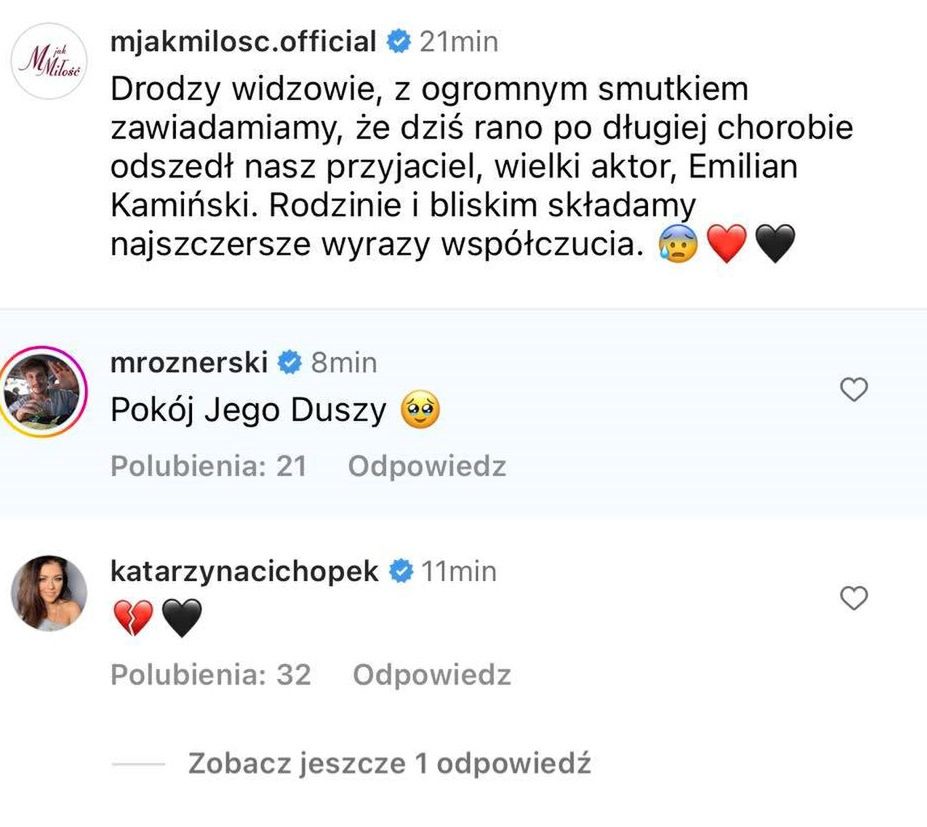View the likes list "Polubienia: 32"
927x827 pixels.
(x=210, y=675)
